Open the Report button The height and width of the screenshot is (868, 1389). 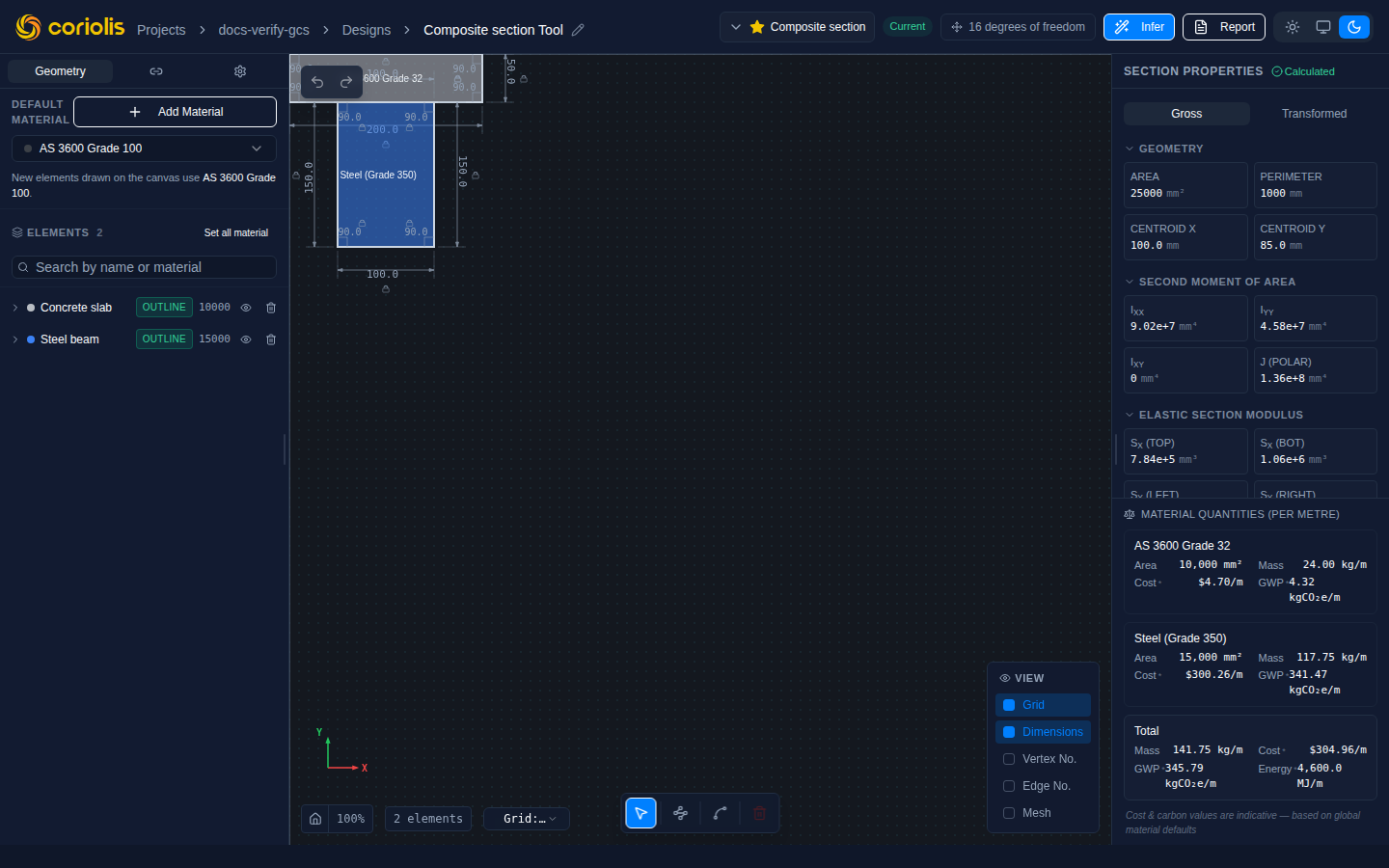[1225, 27]
